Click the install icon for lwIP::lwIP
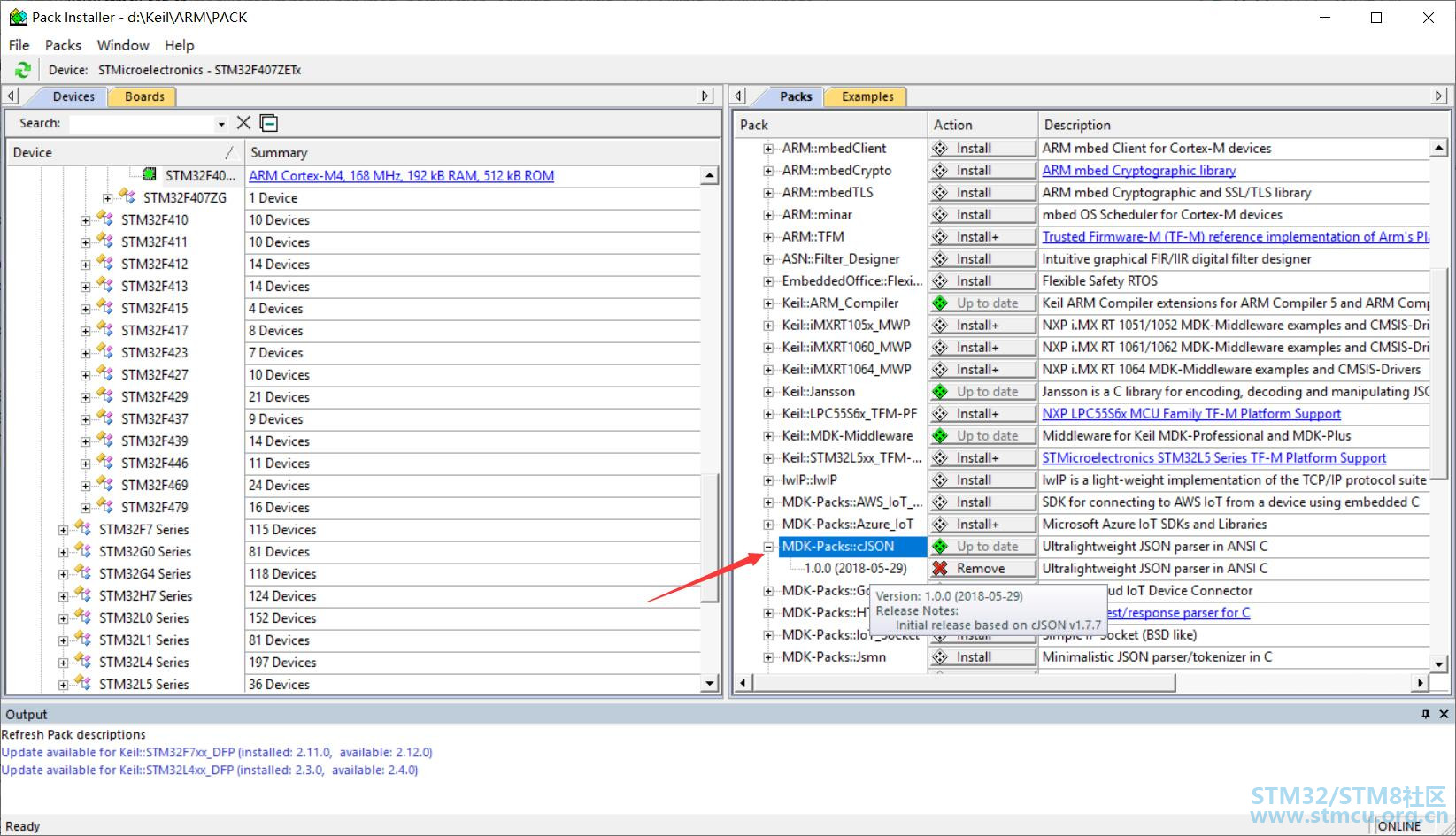The image size is (1456, 836). pyautogui.click(x=940, y=479)
